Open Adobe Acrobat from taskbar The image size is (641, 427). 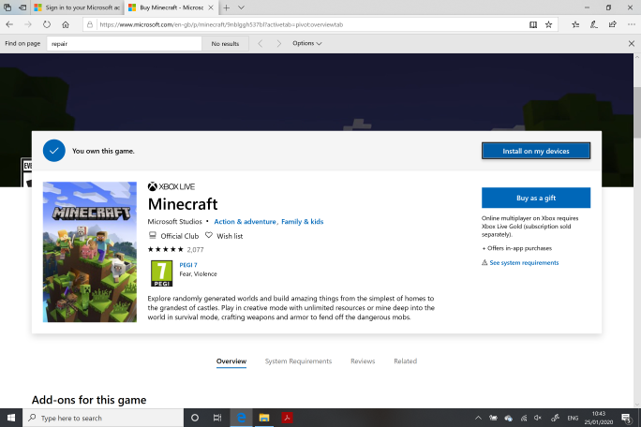click(287, 418)
